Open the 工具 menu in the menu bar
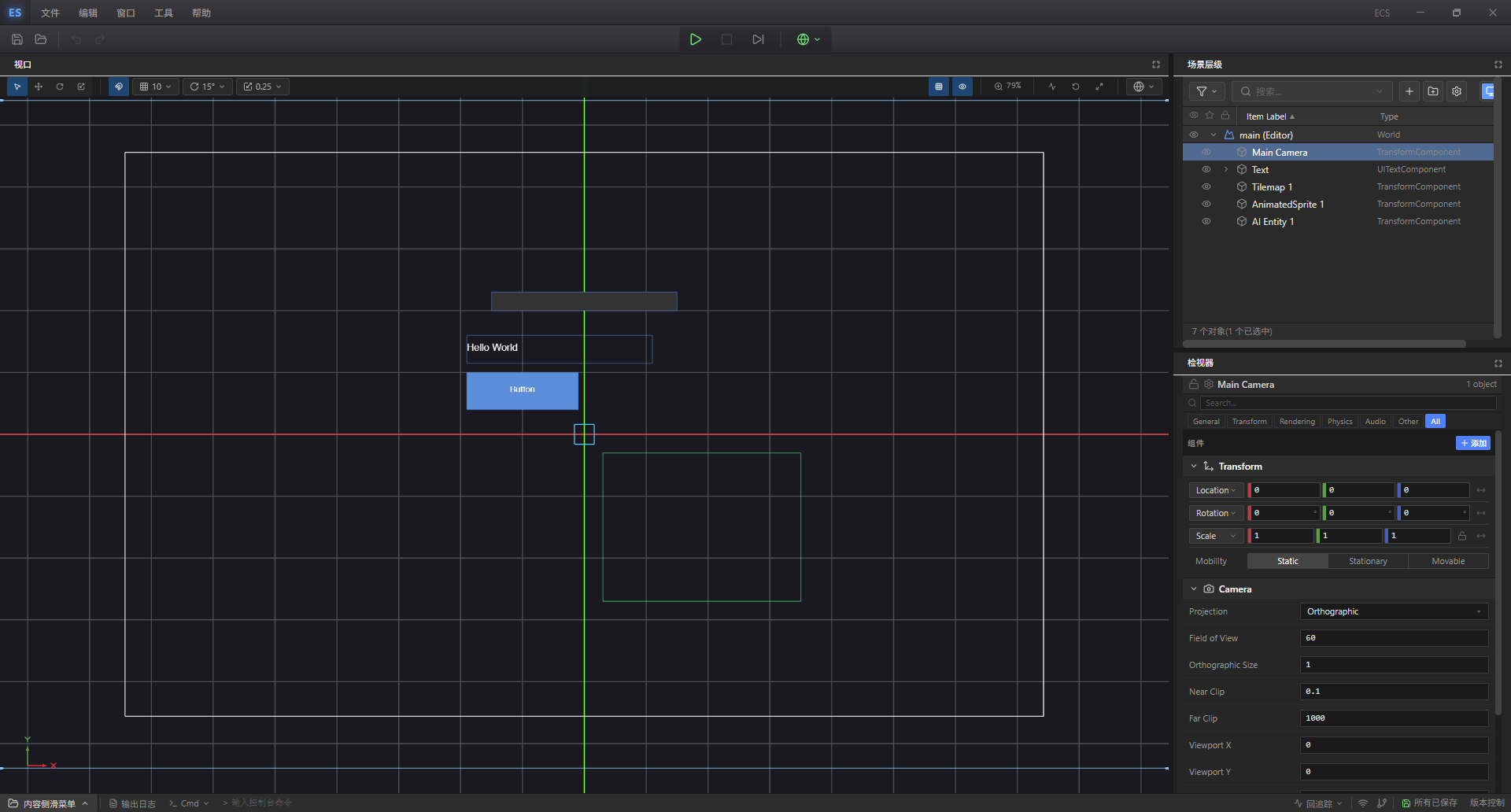Image resolution: width=1511 pixels, height=812 pixels. (163, 13)
